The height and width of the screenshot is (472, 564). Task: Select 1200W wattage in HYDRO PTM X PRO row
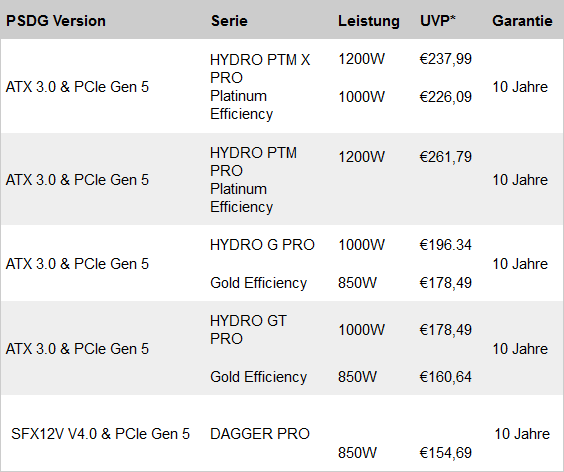[361, 59]
